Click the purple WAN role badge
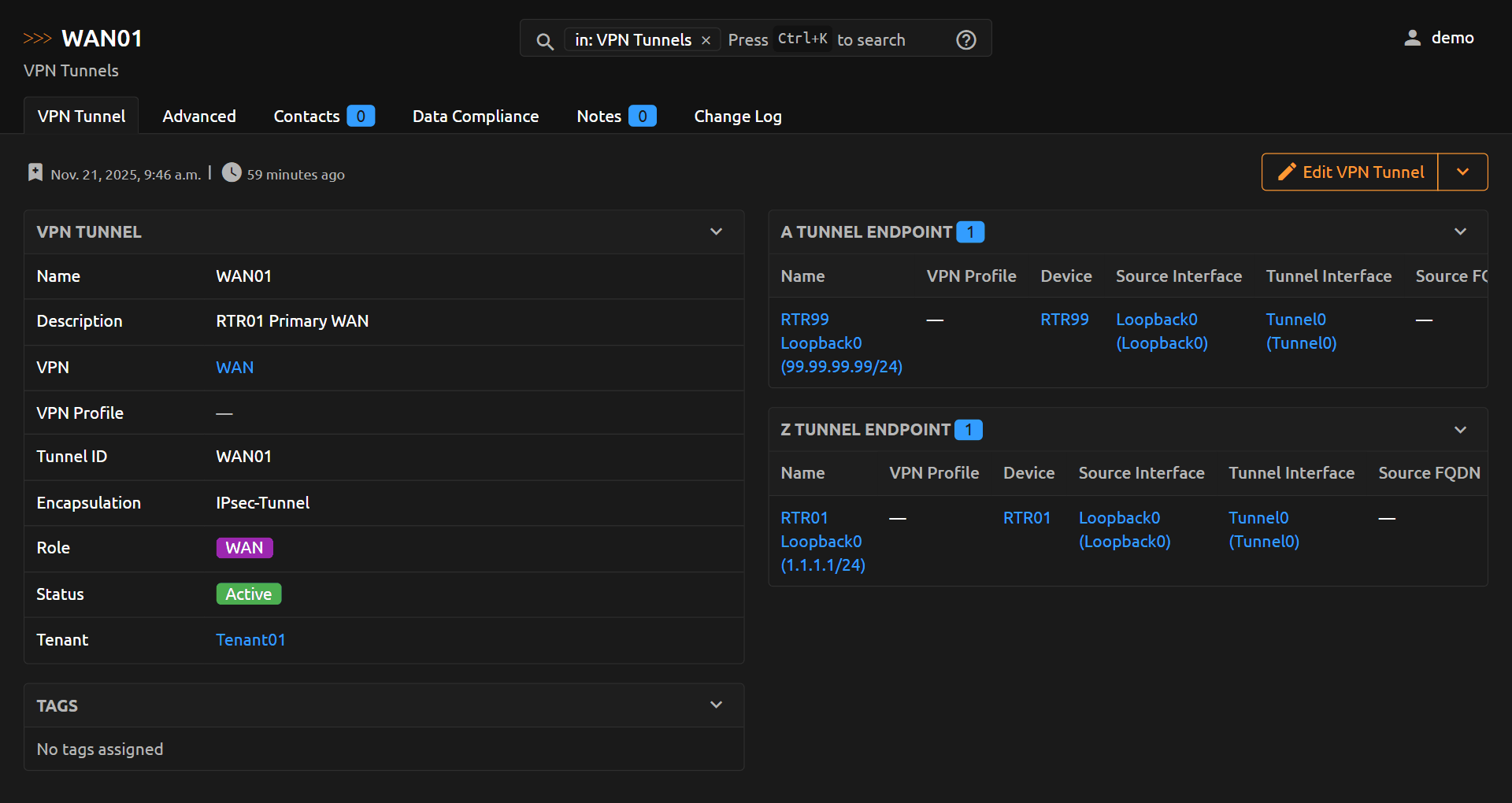The height and width of the screenshot is (803, 1512). coord(244,548)
